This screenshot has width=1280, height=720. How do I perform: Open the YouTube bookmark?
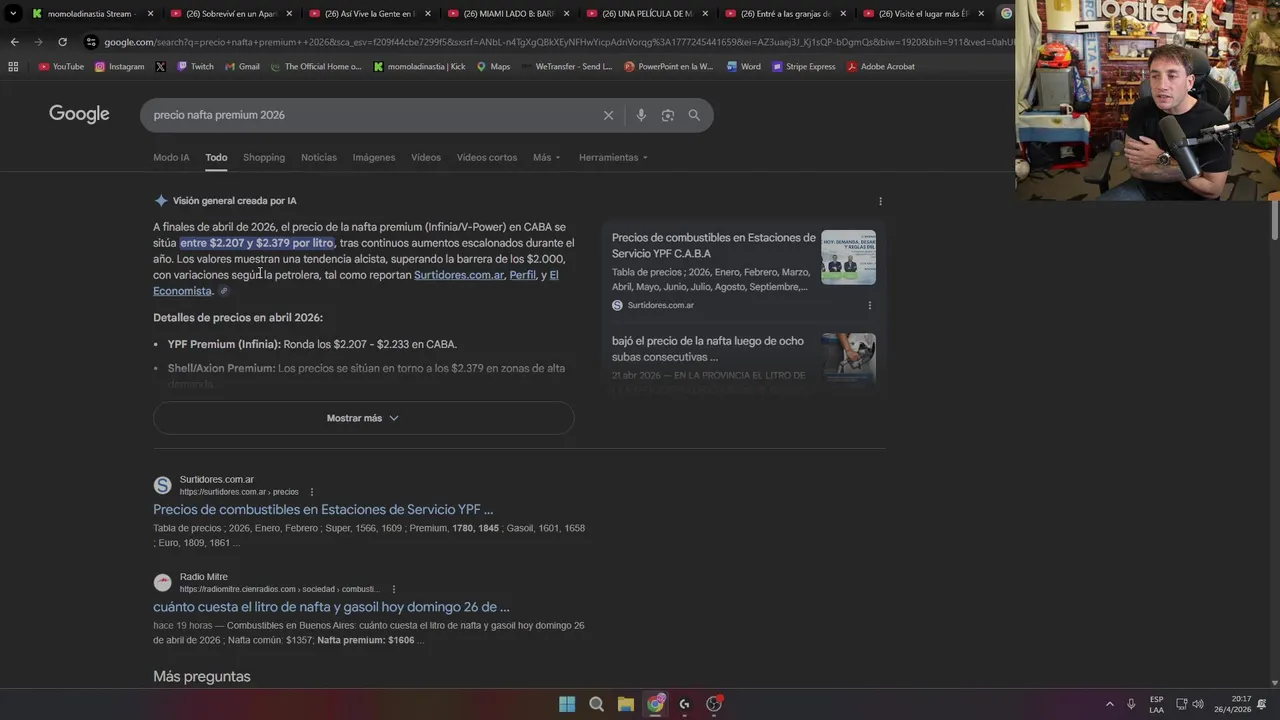(x=61, y=67)
